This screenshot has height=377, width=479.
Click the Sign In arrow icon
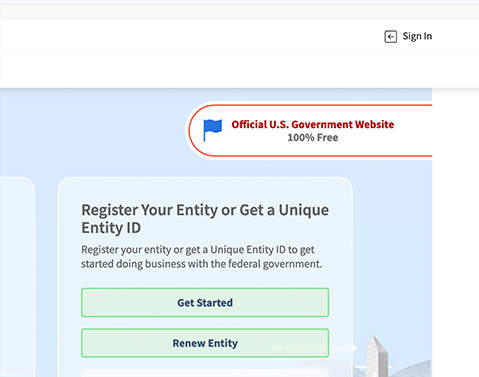click(x=390, y=36)
